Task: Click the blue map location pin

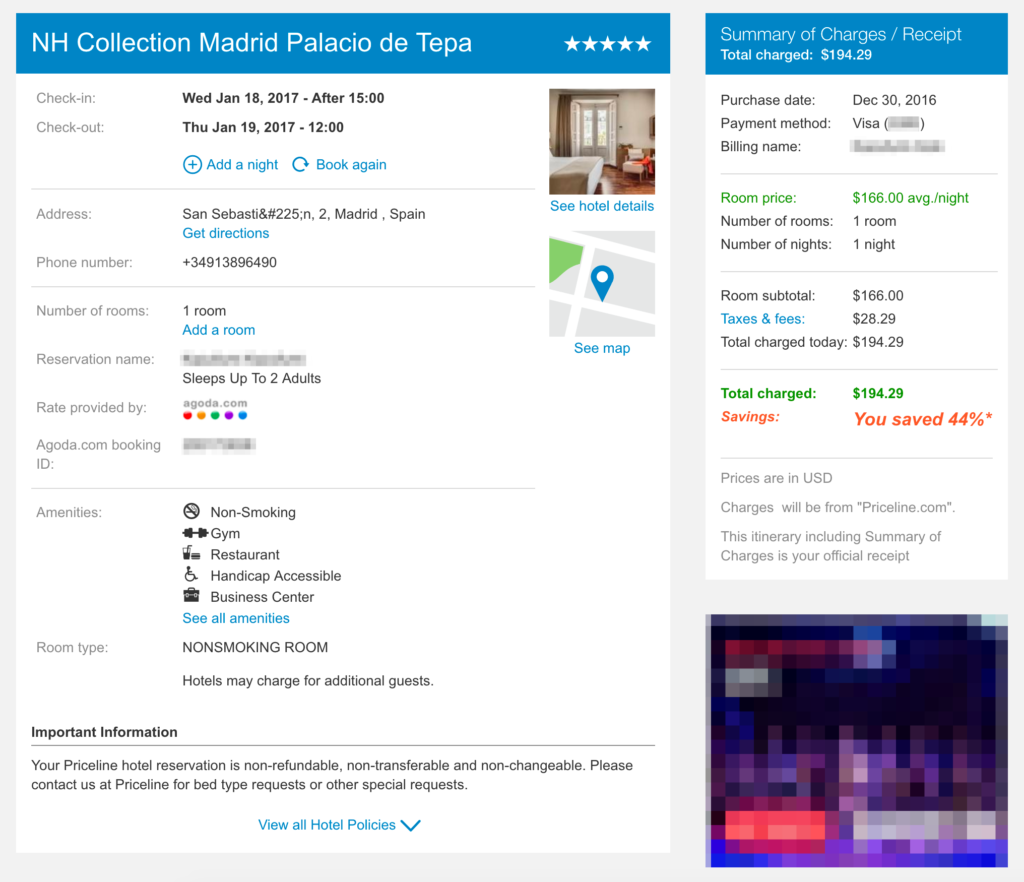Action: click(x=602, y=283)
